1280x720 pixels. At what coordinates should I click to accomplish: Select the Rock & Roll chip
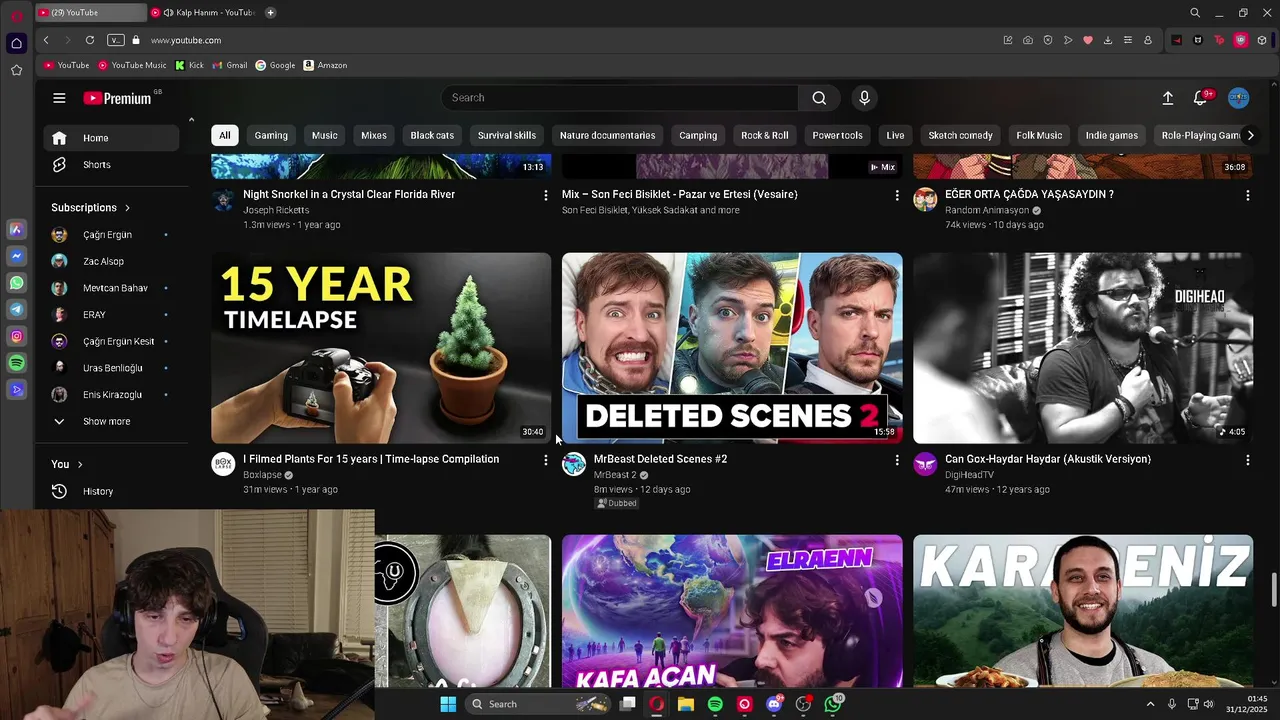pos(765,136)
